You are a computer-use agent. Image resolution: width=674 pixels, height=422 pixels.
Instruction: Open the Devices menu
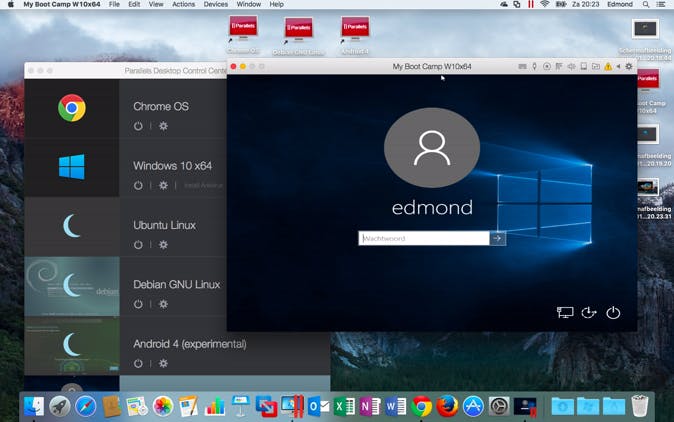(x=216, y=4)
